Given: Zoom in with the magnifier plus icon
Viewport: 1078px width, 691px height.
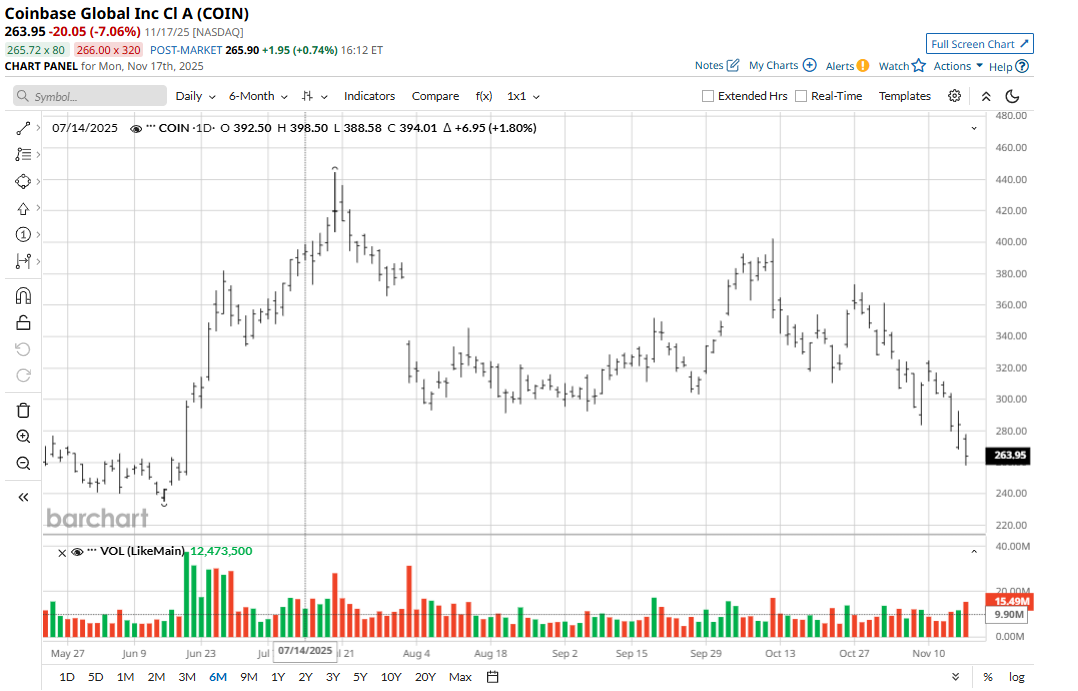Looking at the screenshot, I should [x=23, y=437].
